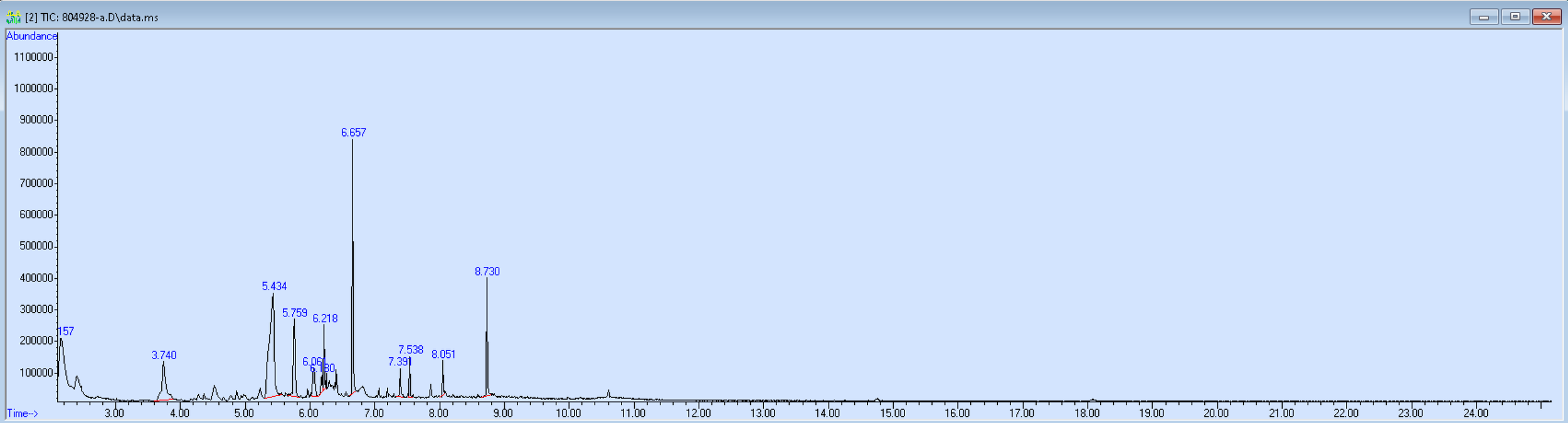This screenshot has height=423, width=1568.
Task: Click the 16.00 time axis tick label
Action: 957,413
